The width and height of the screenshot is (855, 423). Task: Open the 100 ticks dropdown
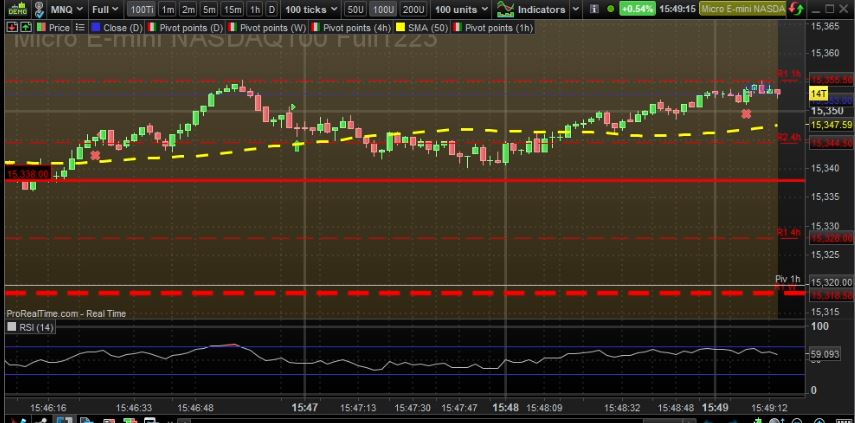pos(311,9)
